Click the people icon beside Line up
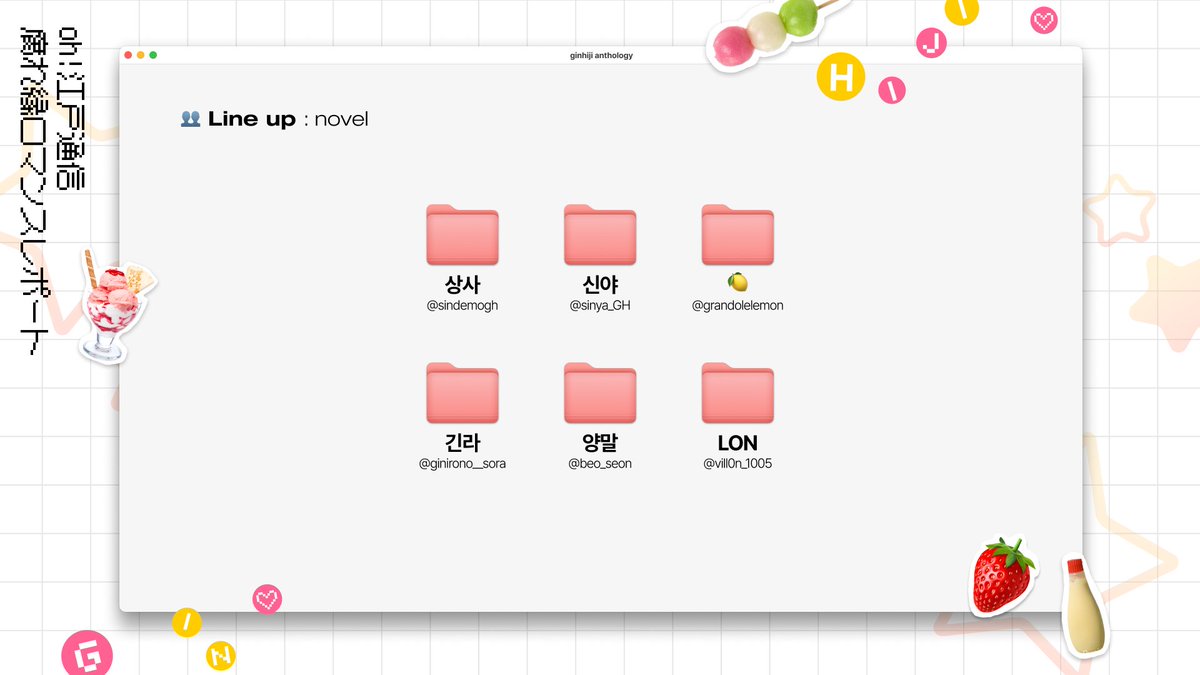The width and height of the screenshot is (1200, 675). pyautogui.click(x=191, y=119)
